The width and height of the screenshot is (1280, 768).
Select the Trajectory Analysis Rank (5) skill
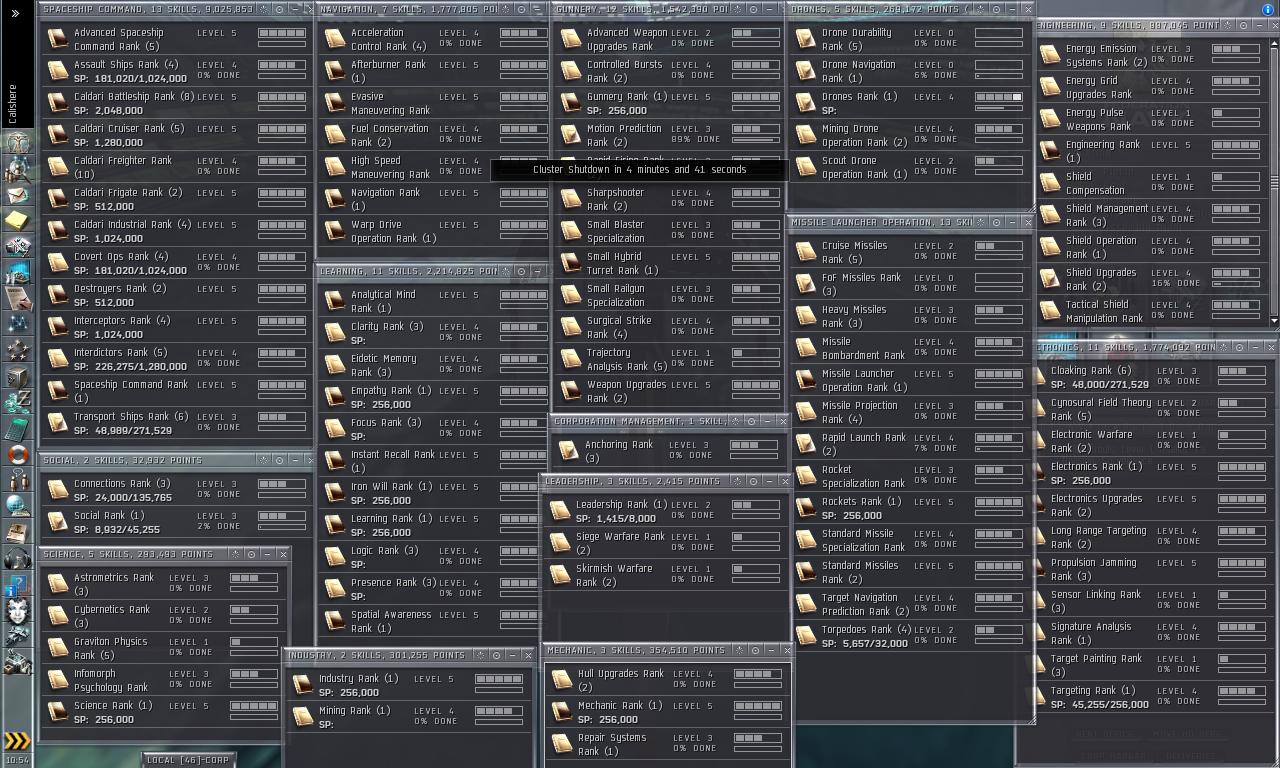(x=667, y=359)
